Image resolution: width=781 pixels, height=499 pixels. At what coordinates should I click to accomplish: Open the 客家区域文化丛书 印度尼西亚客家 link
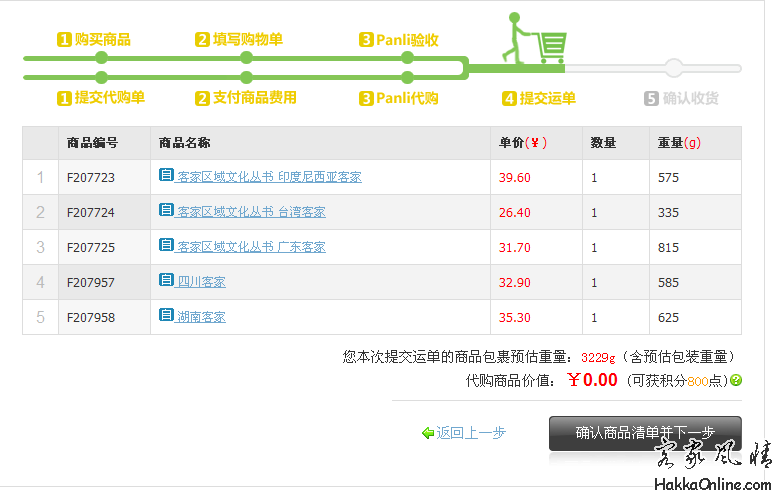tap(269, 177)
